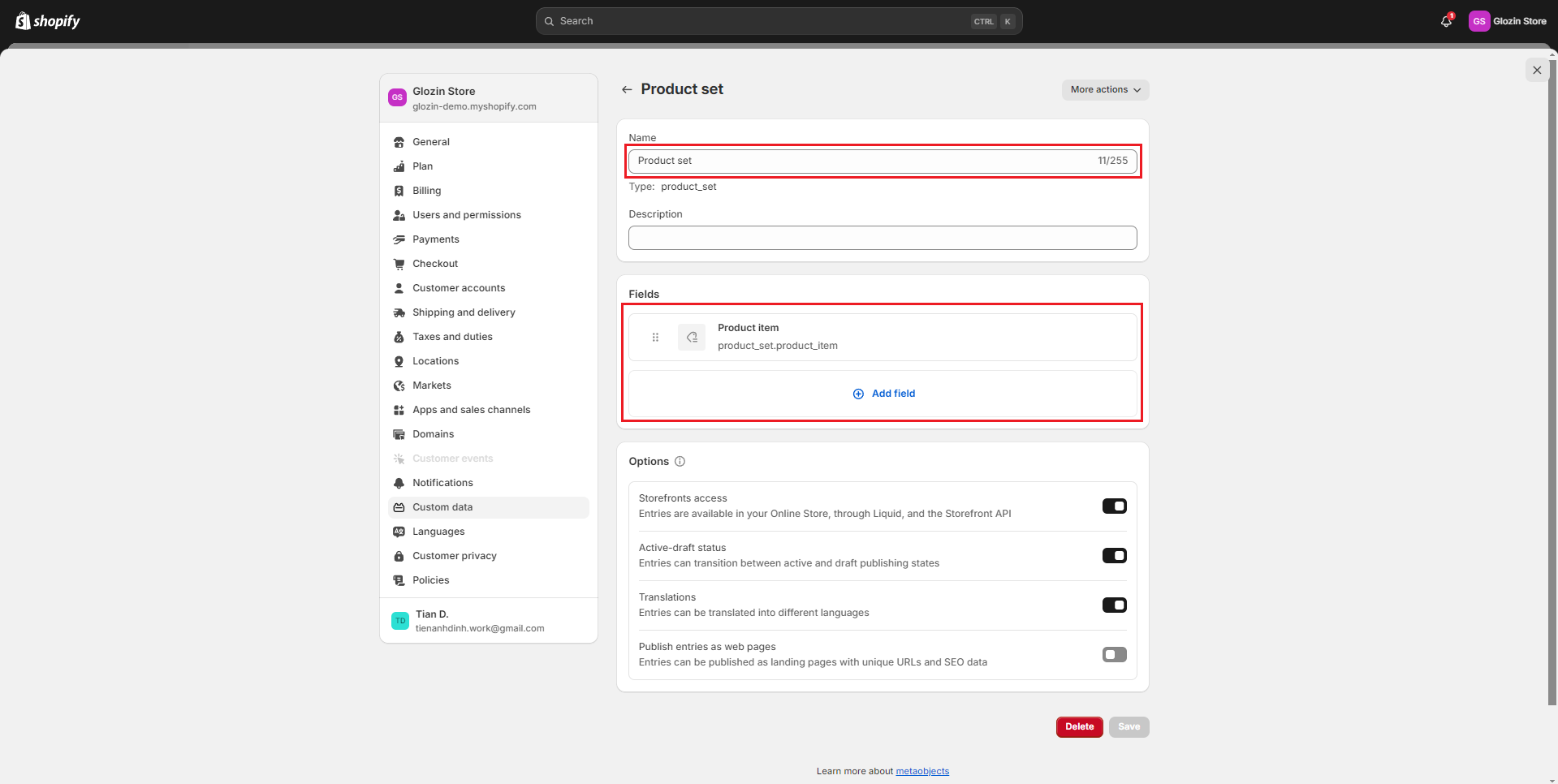Go to the Custom data section
1558x784 pixels.
coord(442,507)
